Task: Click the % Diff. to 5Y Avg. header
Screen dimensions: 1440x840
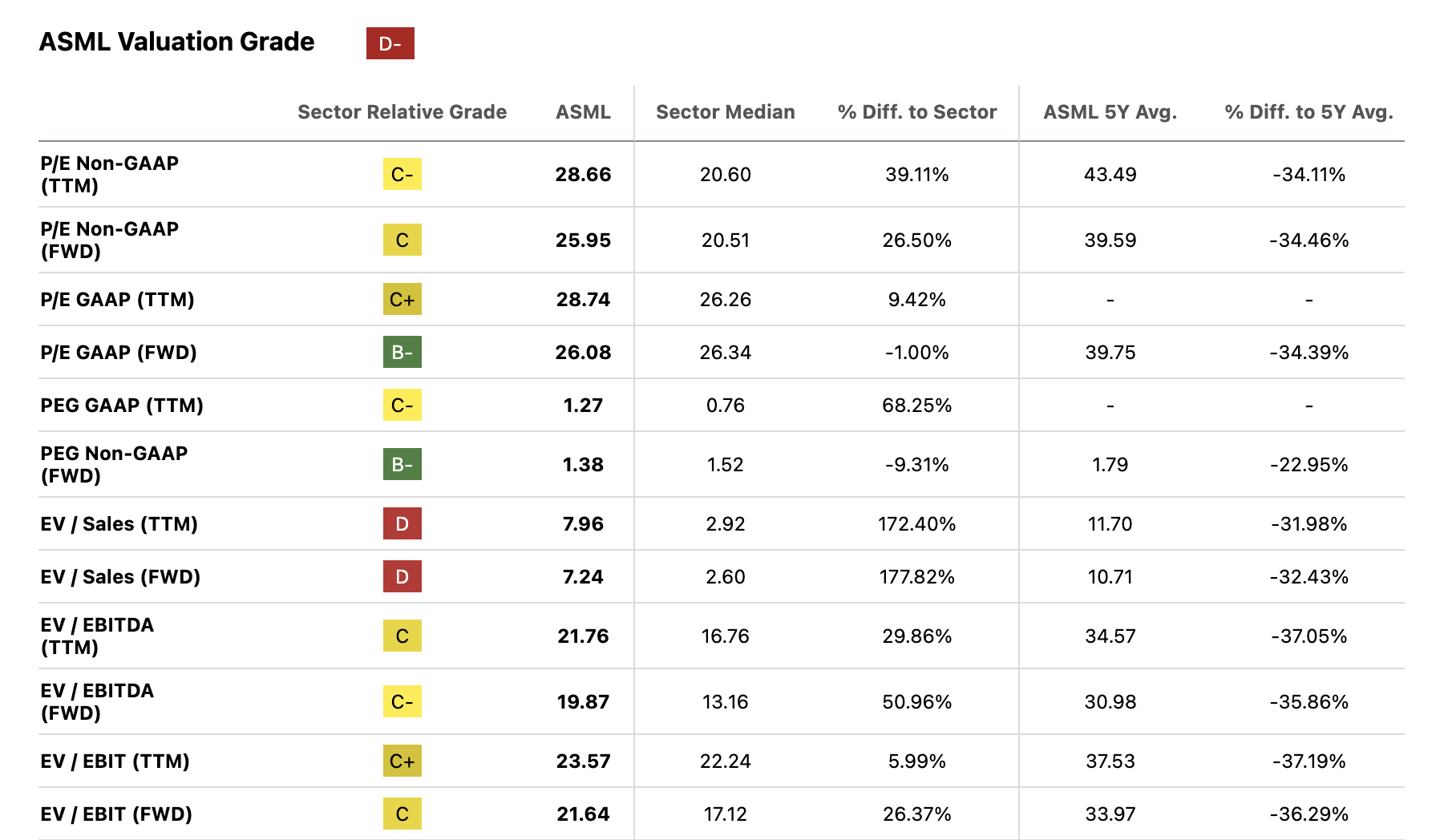Action: [1309, 112]
